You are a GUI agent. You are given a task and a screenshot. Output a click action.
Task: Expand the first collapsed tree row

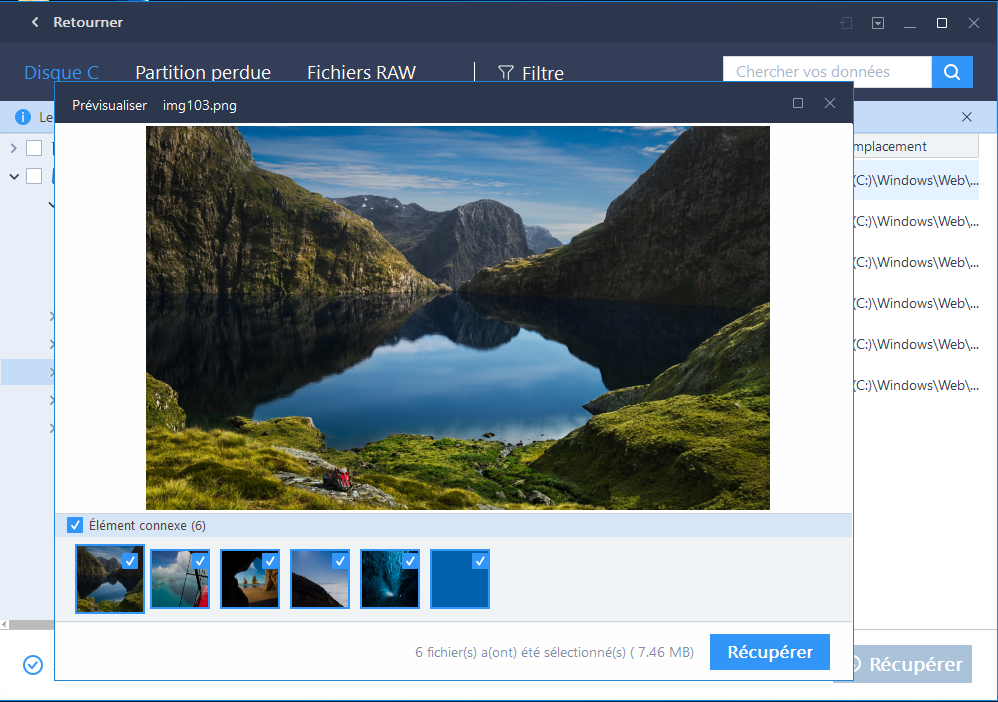point(13,148)
